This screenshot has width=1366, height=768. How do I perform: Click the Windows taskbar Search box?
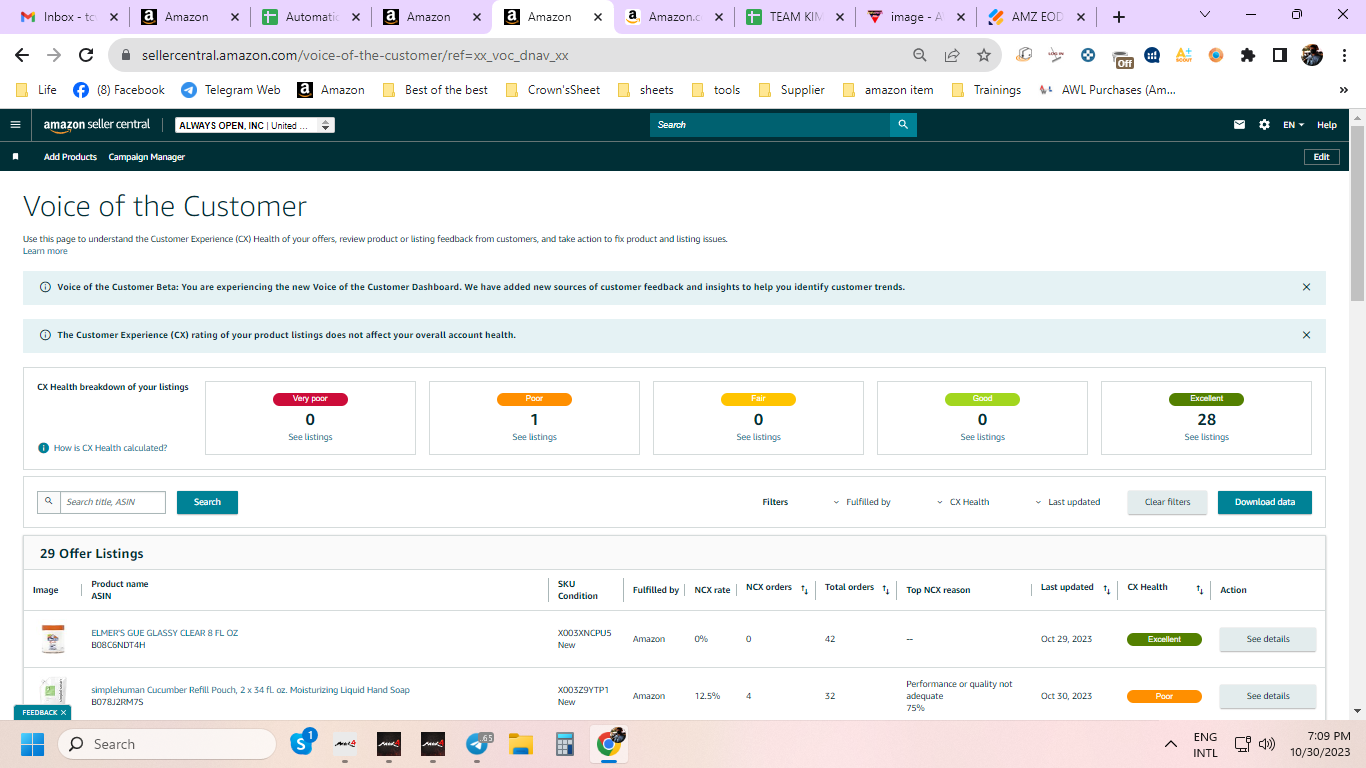pos(166,744)
